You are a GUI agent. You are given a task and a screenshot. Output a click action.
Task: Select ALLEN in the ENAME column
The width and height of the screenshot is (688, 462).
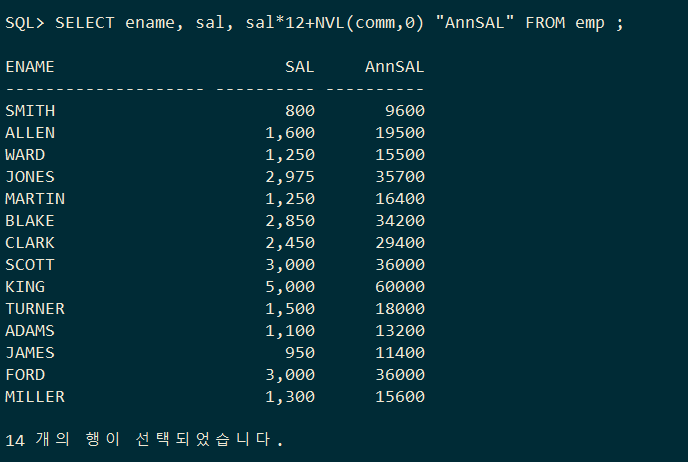30,133
